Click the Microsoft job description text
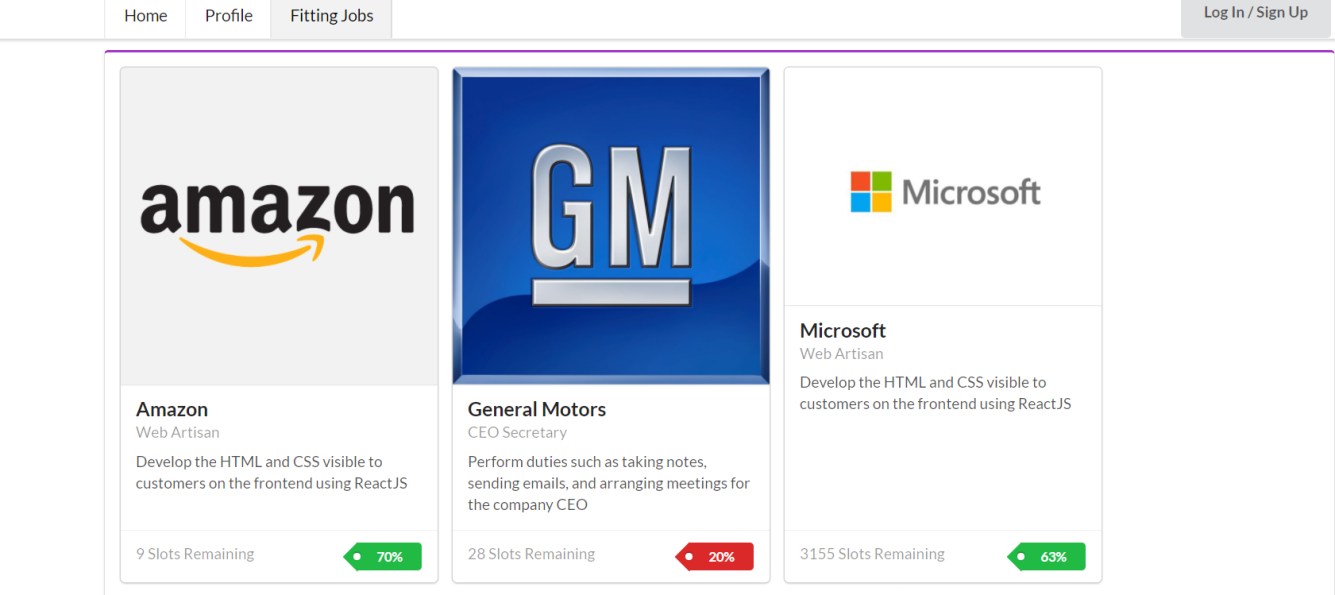This screenshot has height=595, width=1335. 936,393
